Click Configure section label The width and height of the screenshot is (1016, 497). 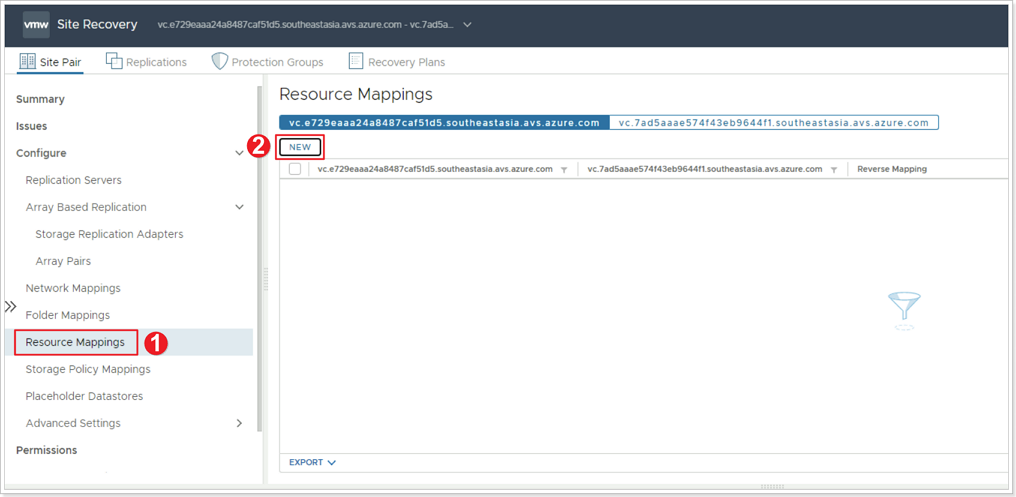[41, 154]
